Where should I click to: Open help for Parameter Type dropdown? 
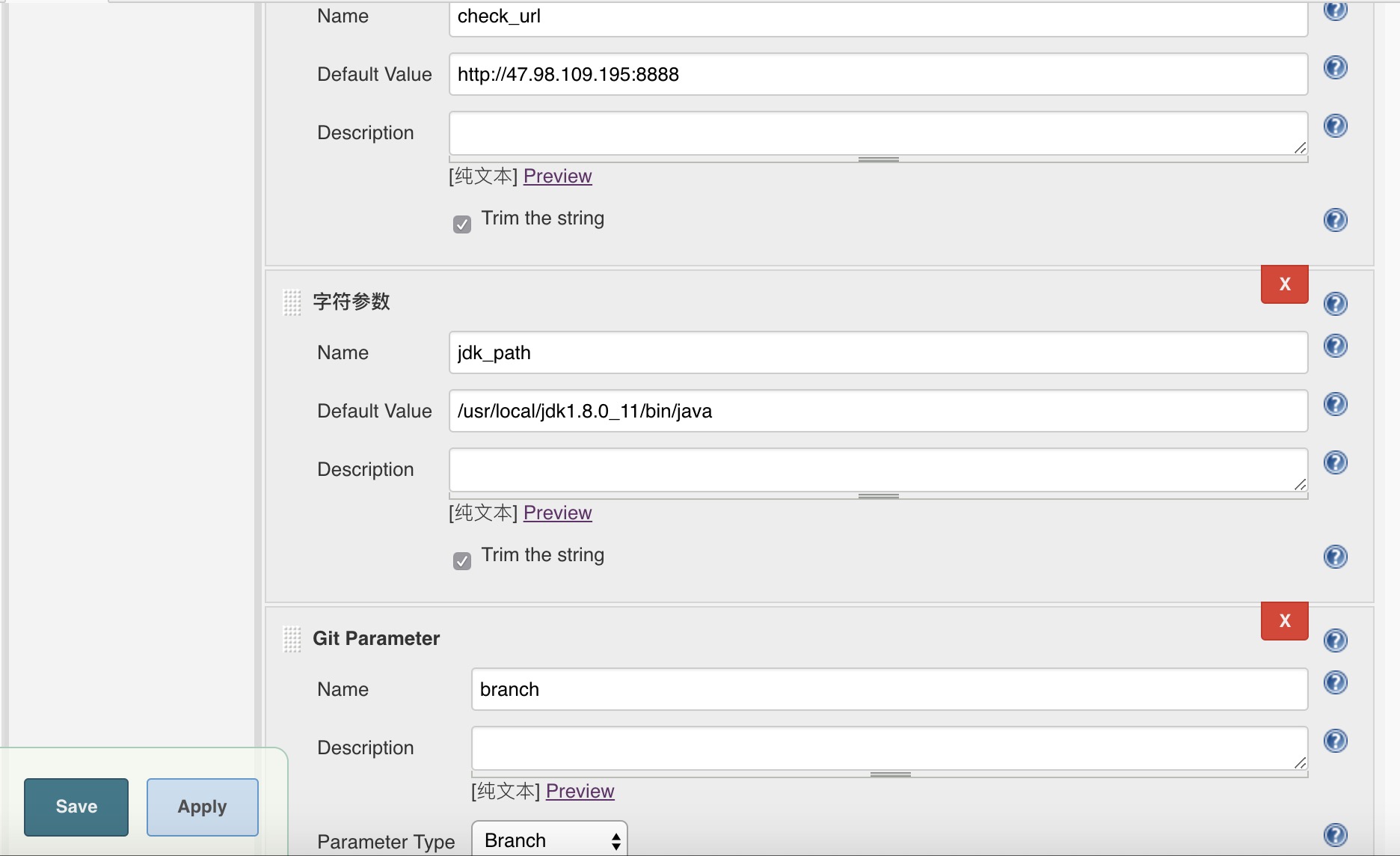[x=1335, y=835]
